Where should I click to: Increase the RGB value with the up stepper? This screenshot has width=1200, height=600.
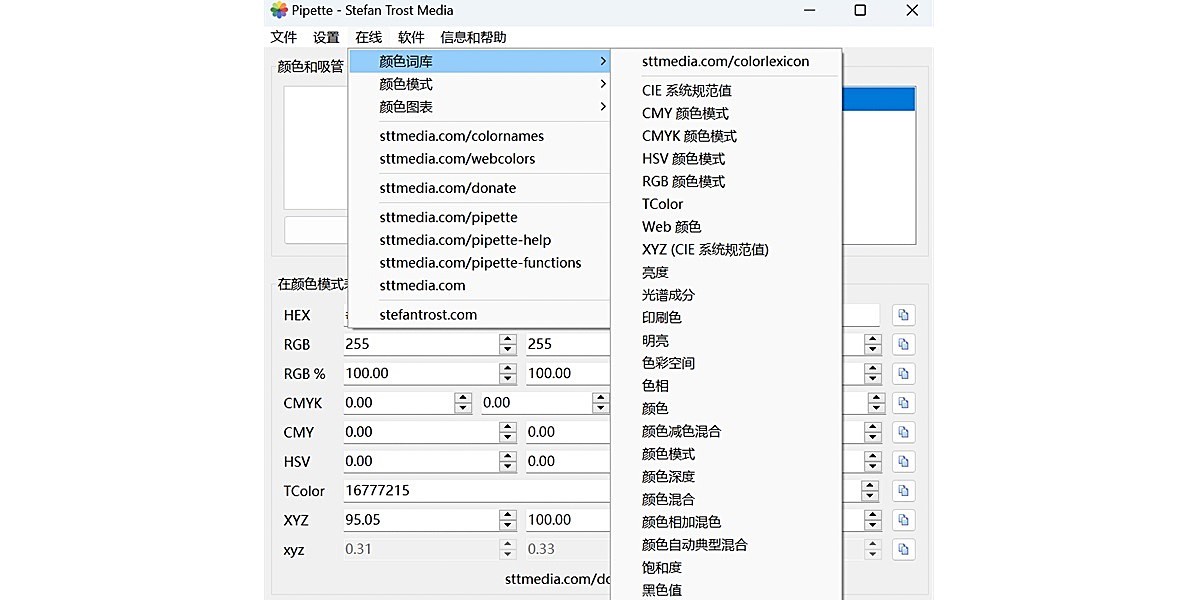click(508, 338)
